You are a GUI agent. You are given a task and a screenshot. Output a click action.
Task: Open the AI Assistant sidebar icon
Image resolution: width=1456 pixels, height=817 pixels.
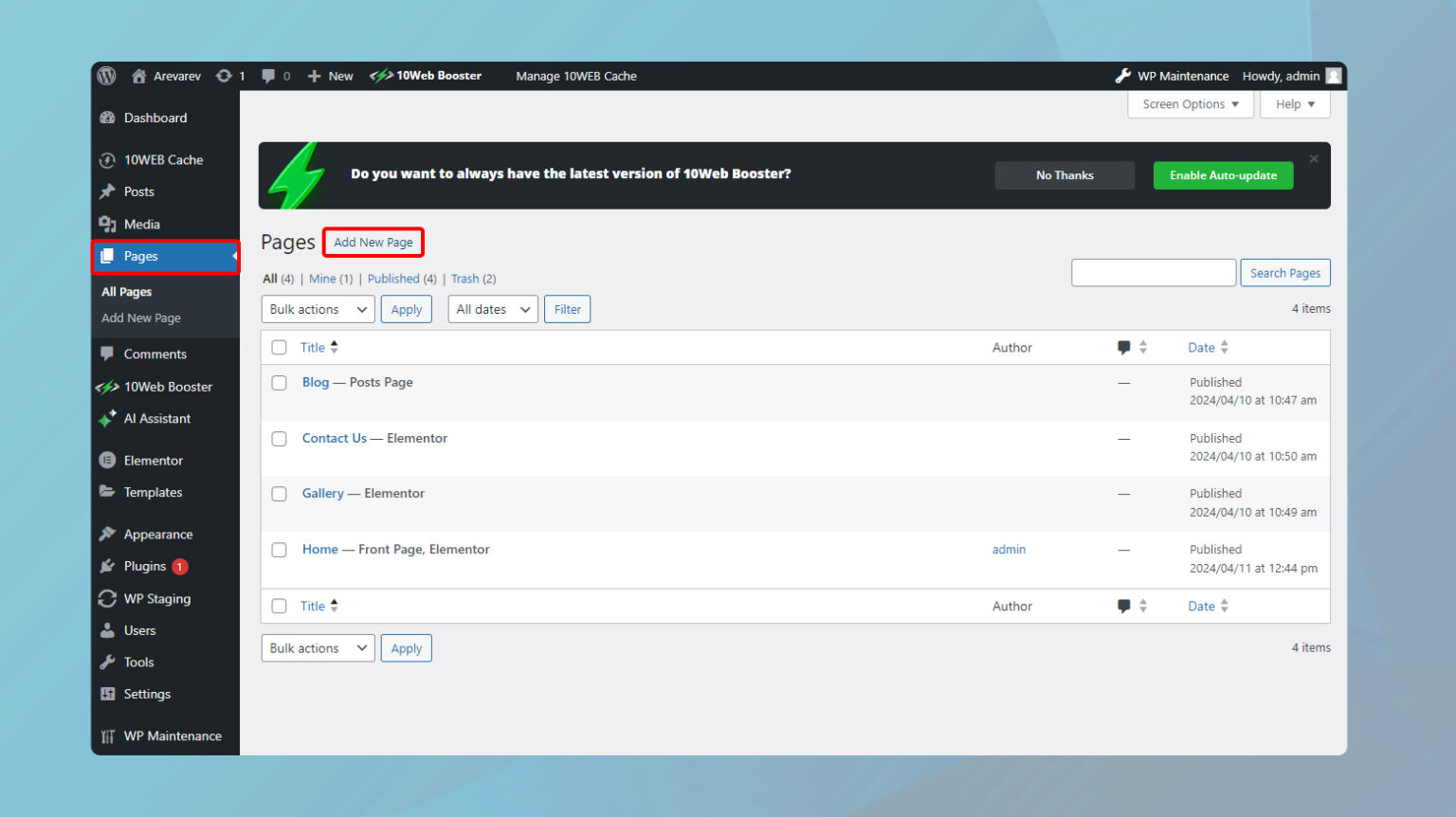(106, 418)
